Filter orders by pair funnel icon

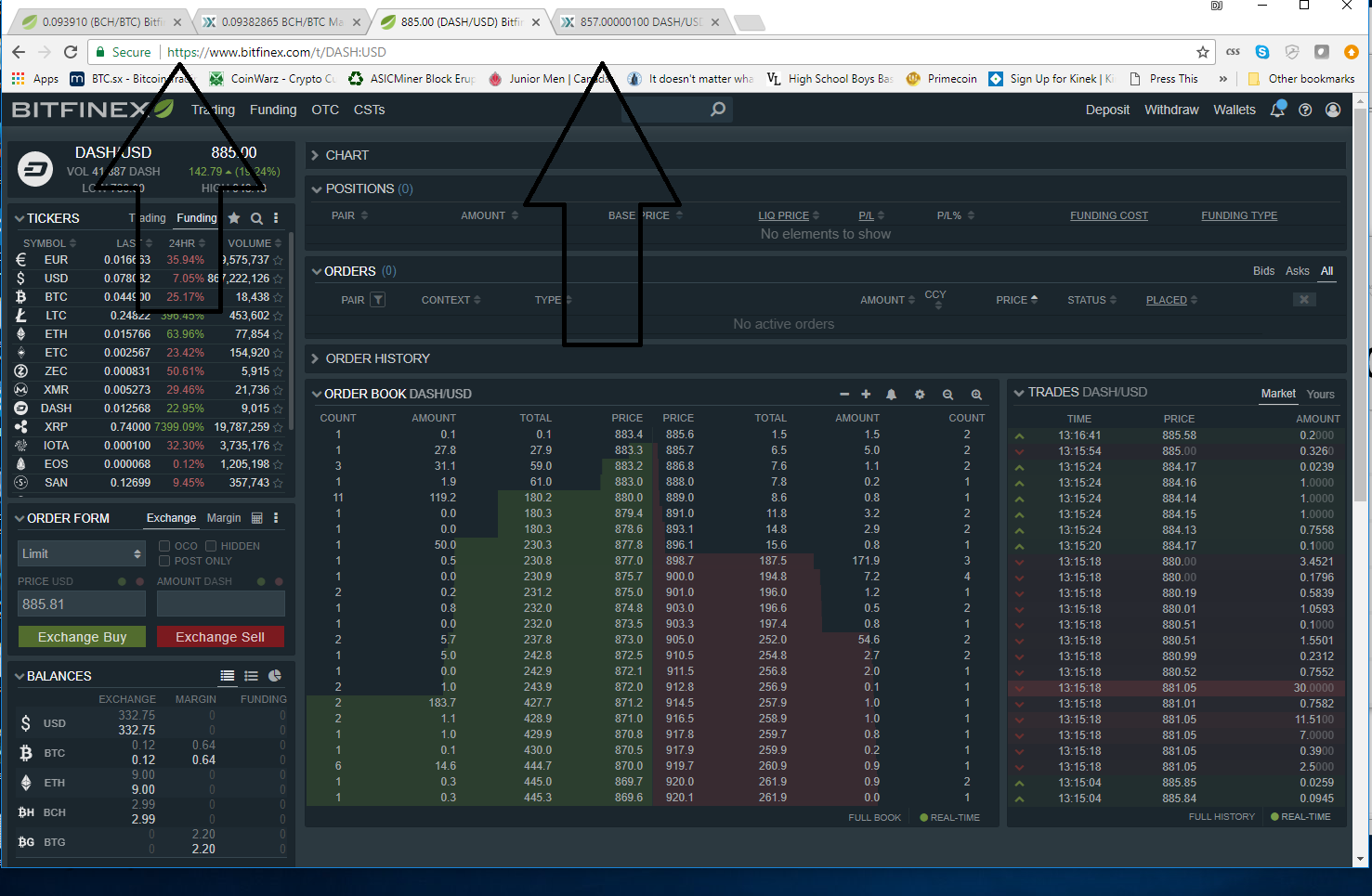point(377,300)
